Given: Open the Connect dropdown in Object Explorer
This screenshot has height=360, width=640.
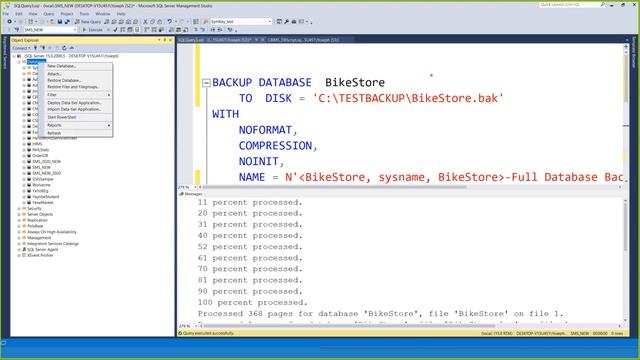Looking at the screenshot, I should click(21, 48).
